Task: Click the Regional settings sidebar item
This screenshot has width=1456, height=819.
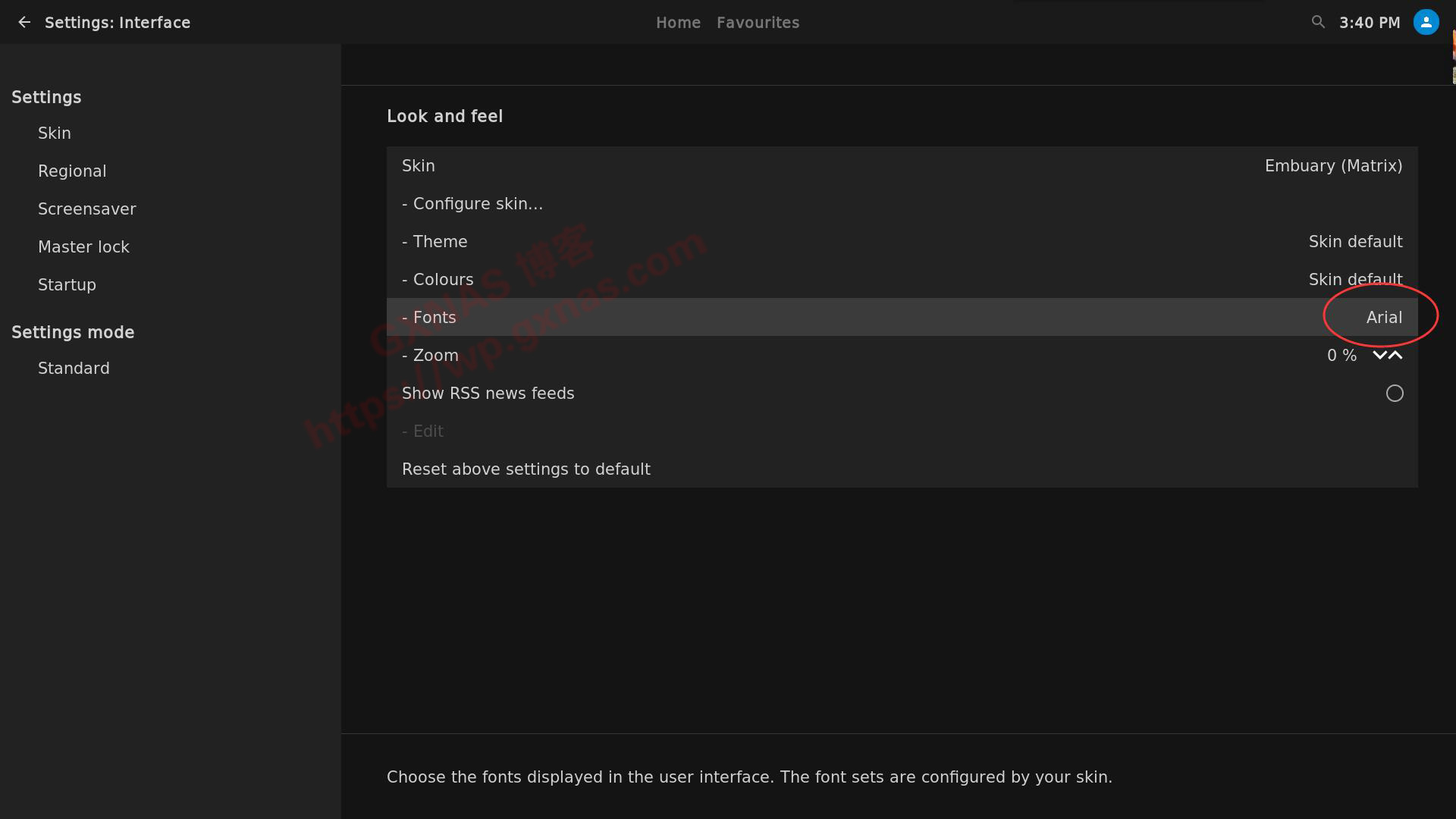Action: (x=72, y=170)
